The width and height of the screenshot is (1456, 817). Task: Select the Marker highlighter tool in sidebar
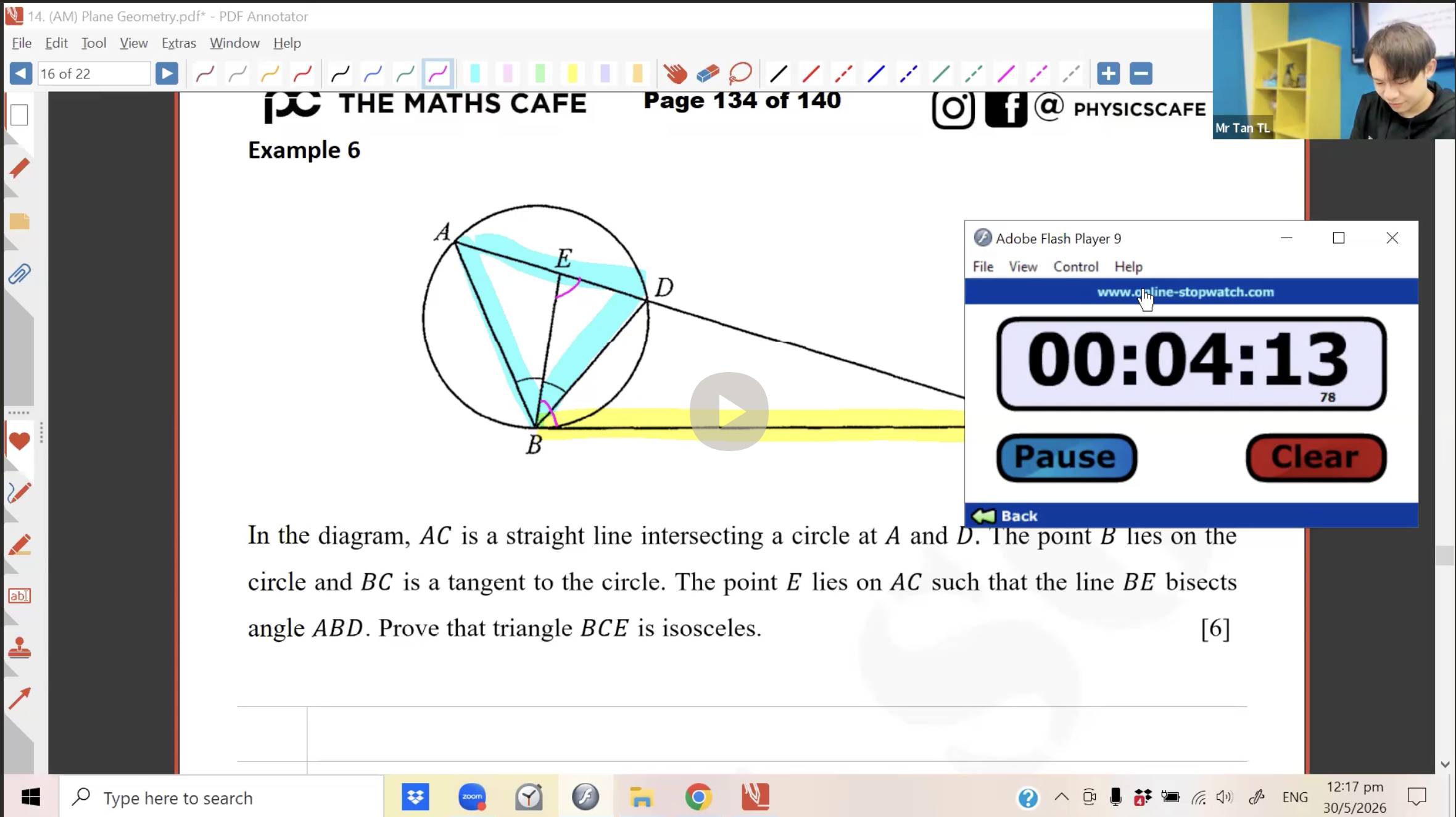(19, 545)
